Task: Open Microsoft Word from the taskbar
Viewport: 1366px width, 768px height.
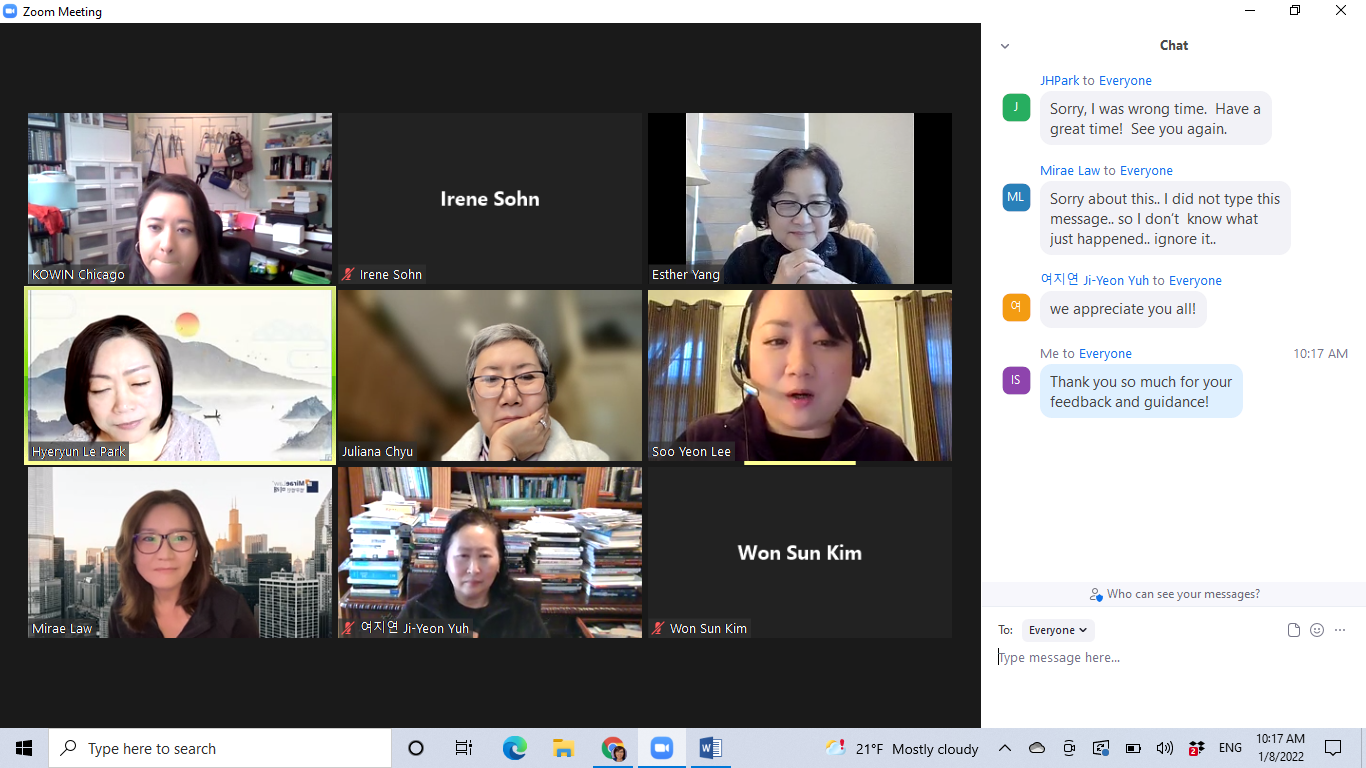Action: click(710, 748)
